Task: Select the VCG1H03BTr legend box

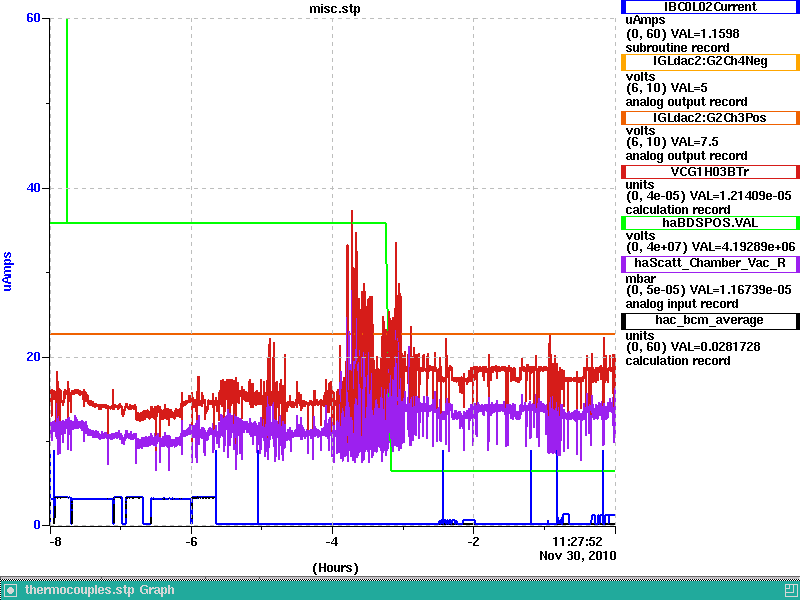Action: coord(710,172)
